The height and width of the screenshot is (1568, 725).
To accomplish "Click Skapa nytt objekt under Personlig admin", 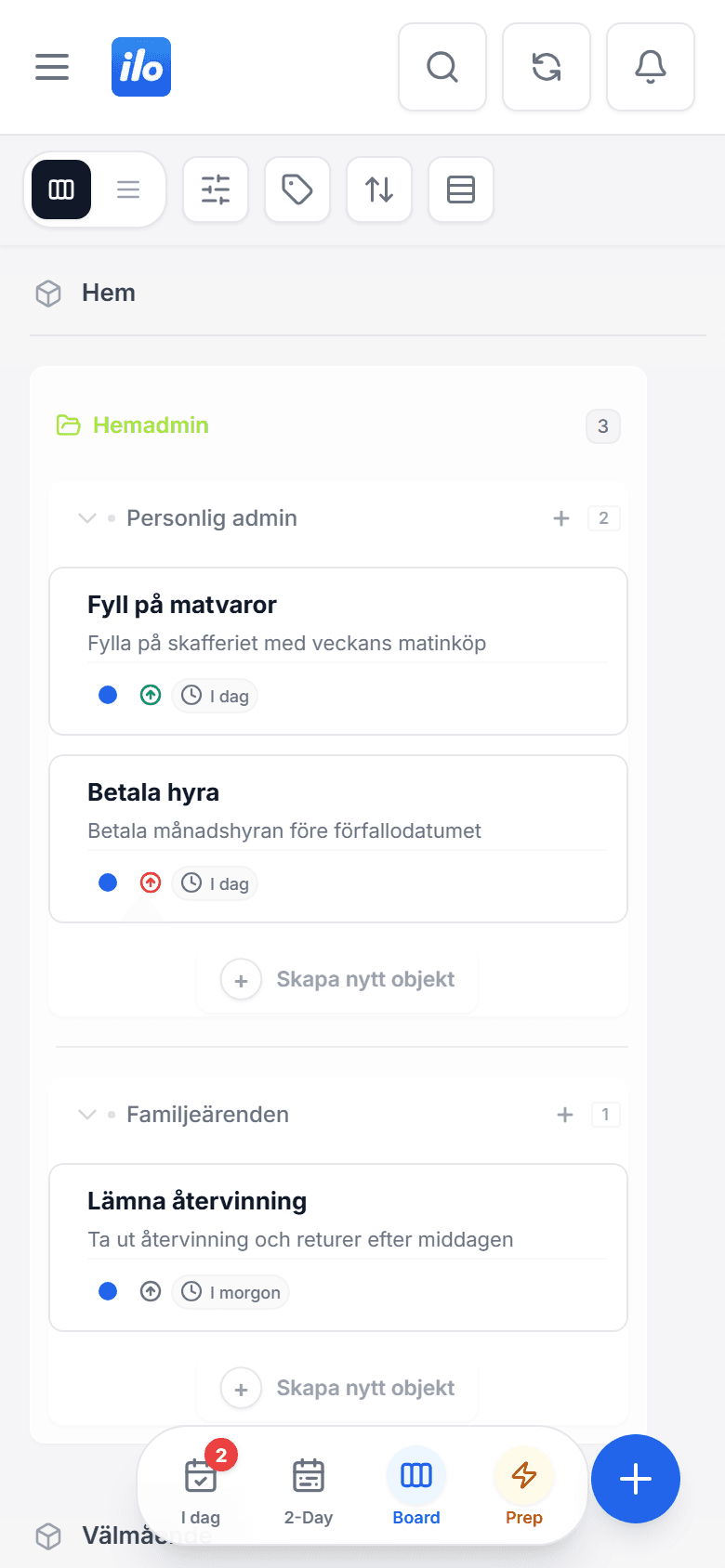I will tap(337, 979).
